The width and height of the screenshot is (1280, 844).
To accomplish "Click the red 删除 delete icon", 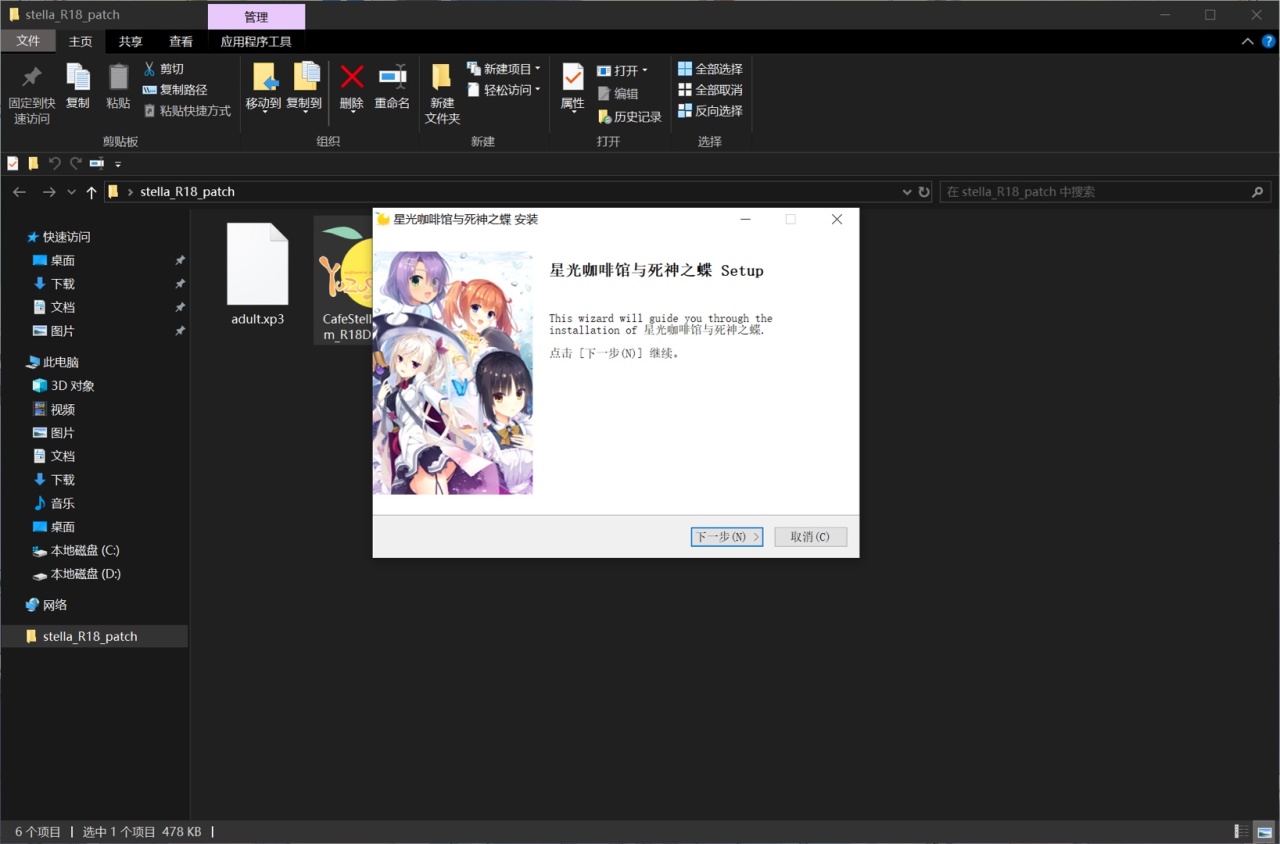I will tap(351, 77).
